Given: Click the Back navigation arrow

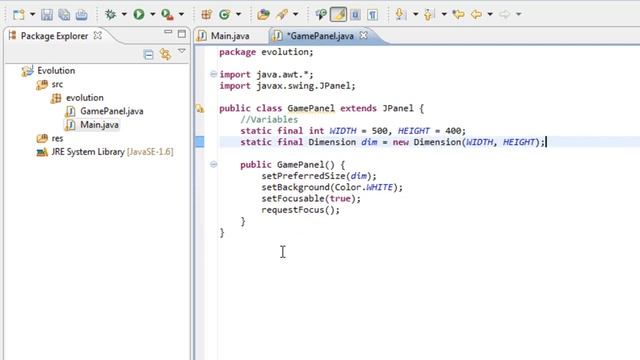Looking at the screenshot, I should (x=476, y=15).
